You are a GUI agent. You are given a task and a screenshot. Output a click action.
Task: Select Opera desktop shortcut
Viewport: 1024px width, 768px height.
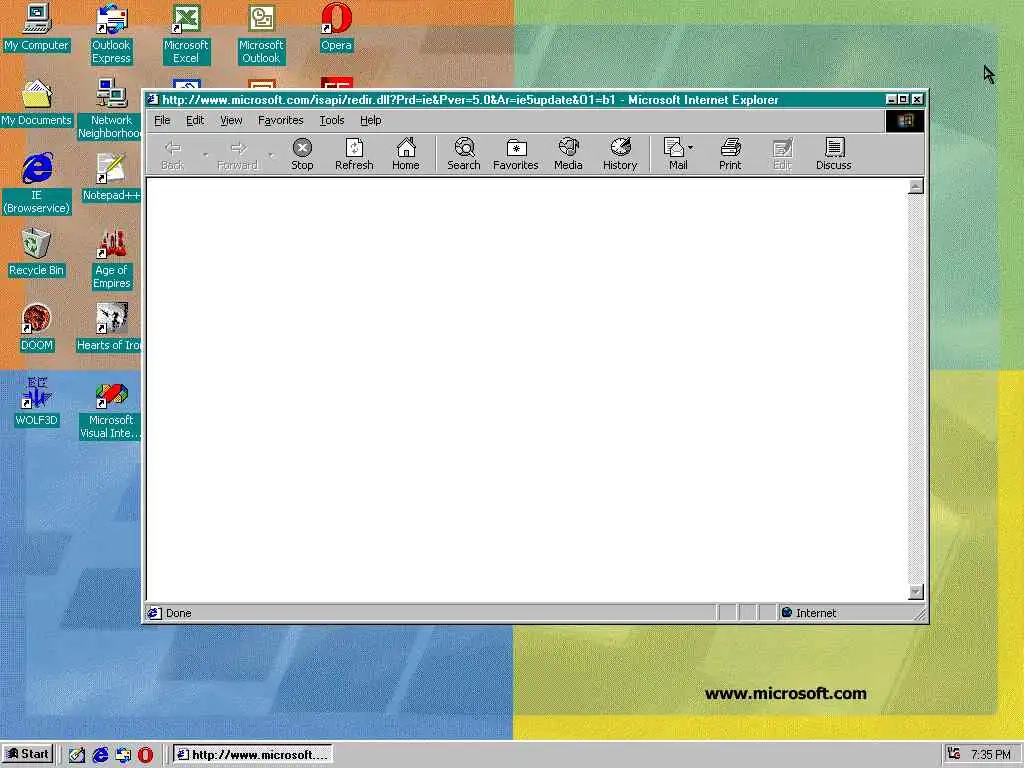(x=336, y=27)
